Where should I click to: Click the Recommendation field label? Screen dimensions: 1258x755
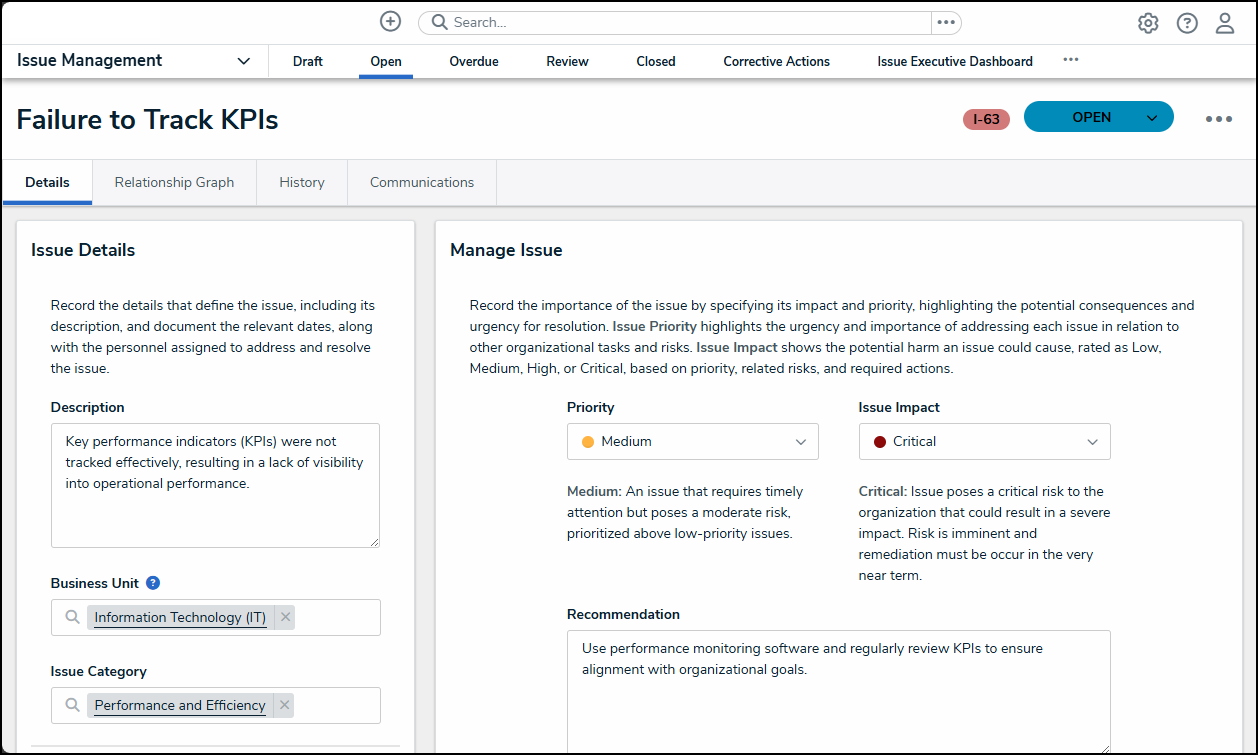point(623,614)
